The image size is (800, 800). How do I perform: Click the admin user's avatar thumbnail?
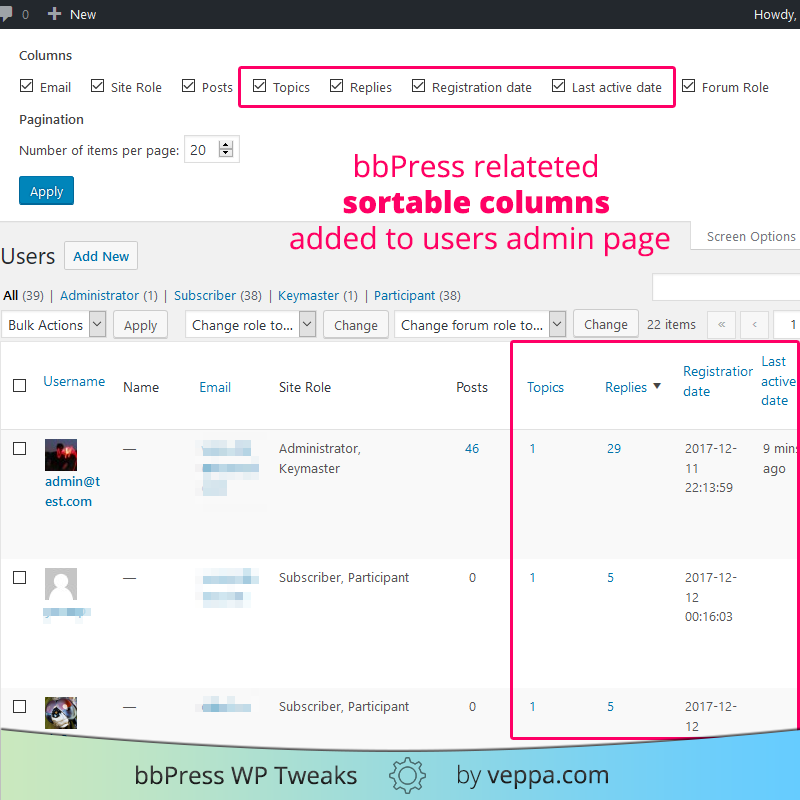click(60, 454)
